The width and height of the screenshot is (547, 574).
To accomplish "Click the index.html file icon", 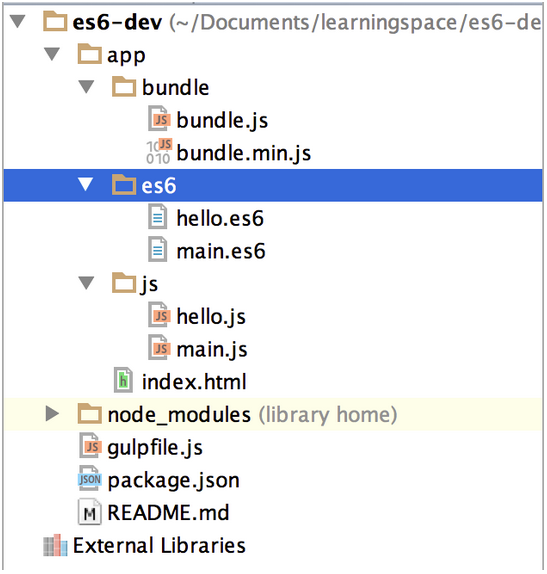I will pos(123,380).
